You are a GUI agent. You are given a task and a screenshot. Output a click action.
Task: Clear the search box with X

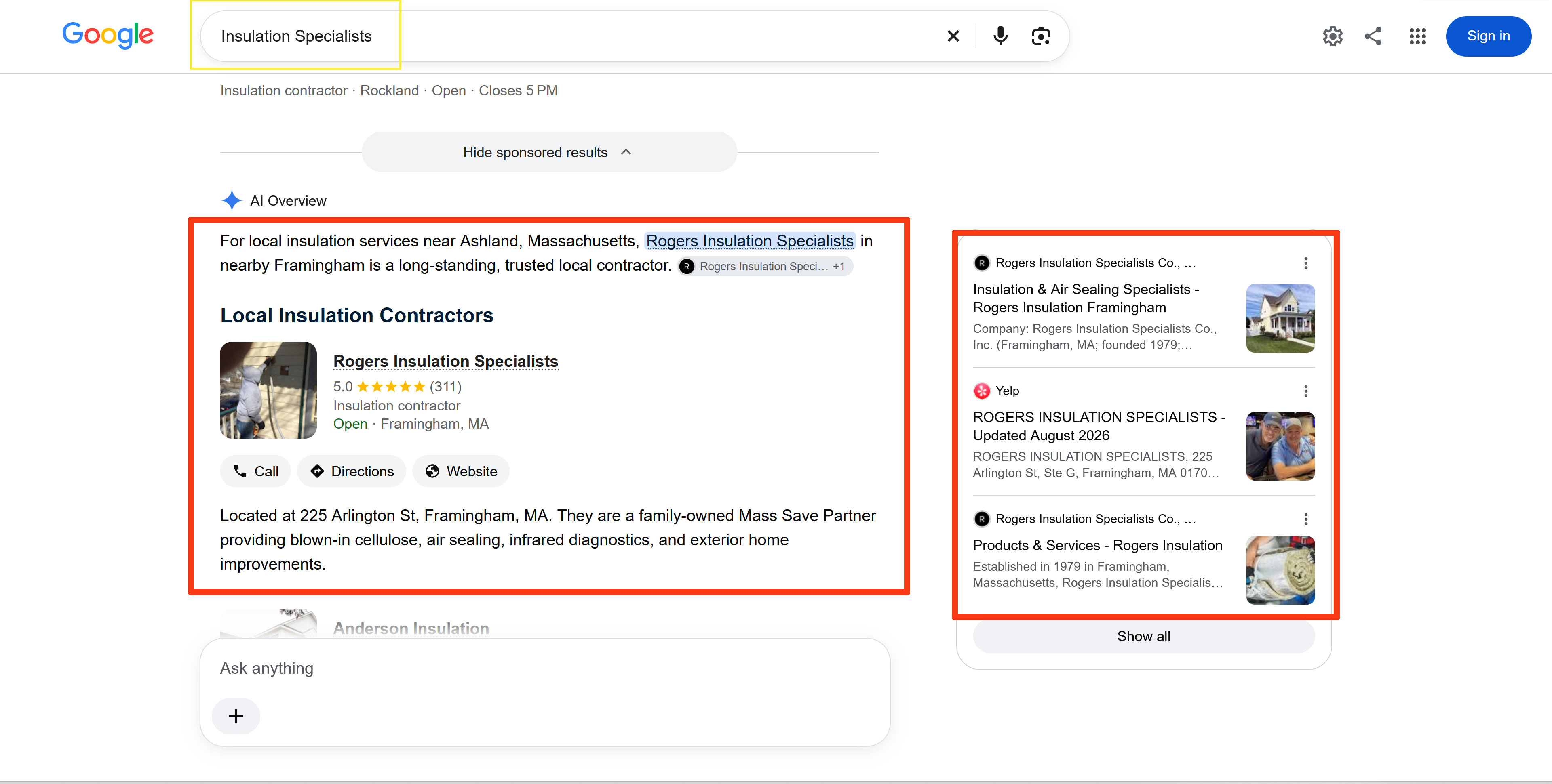[953, 36]
